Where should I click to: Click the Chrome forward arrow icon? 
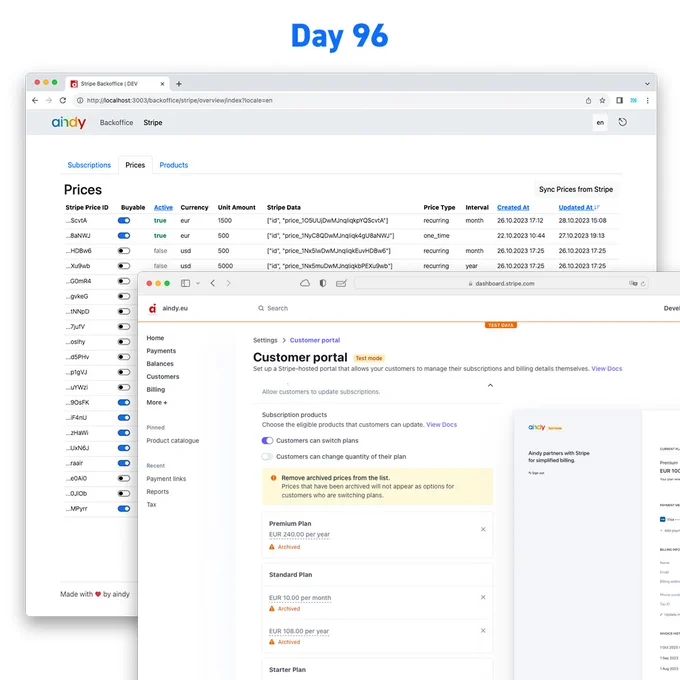pos(49,100)
